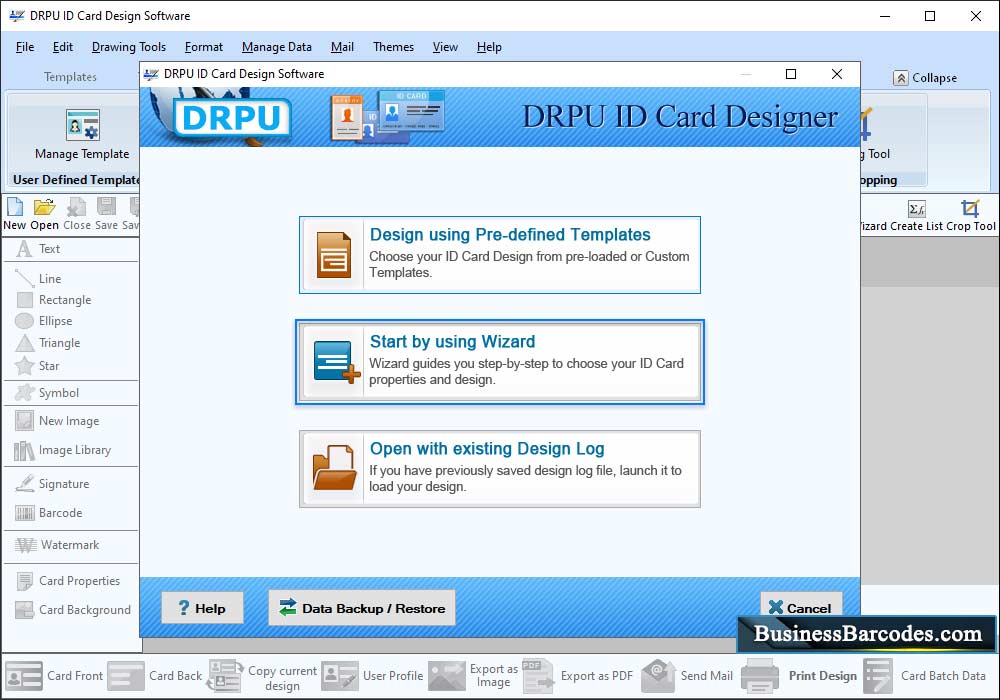Add a Signature element
This screenshot has width=1000, height=700.
click(52, 484)
